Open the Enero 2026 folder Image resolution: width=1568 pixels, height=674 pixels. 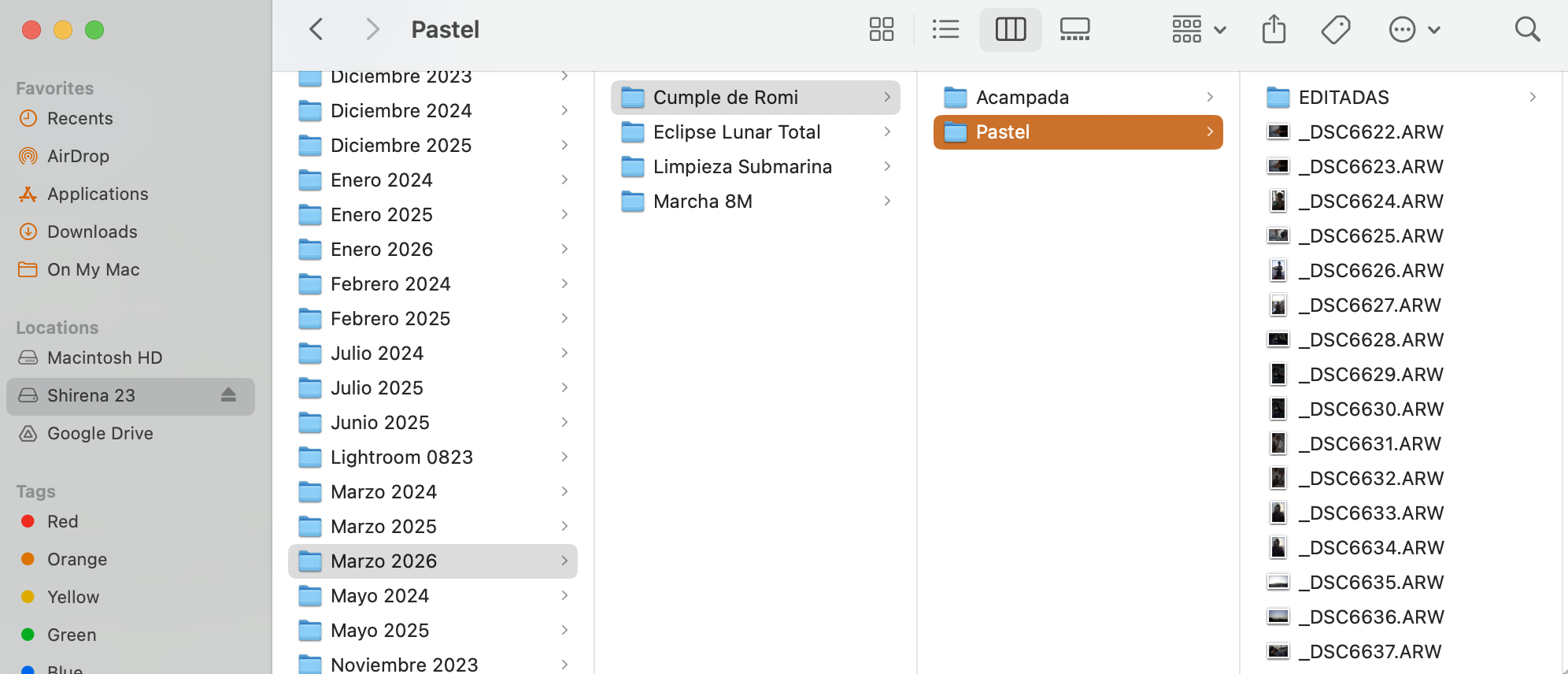(x=433, y=250)
